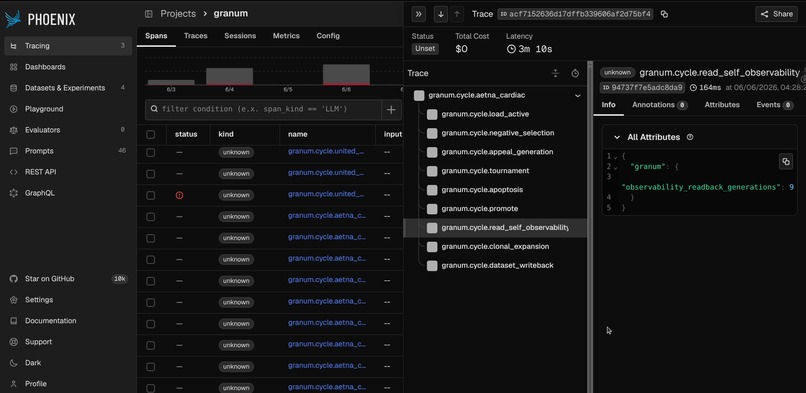Screen dimensions: 806x393
Task: Copy the All Attributes JSON
Action: click(785, 161)
